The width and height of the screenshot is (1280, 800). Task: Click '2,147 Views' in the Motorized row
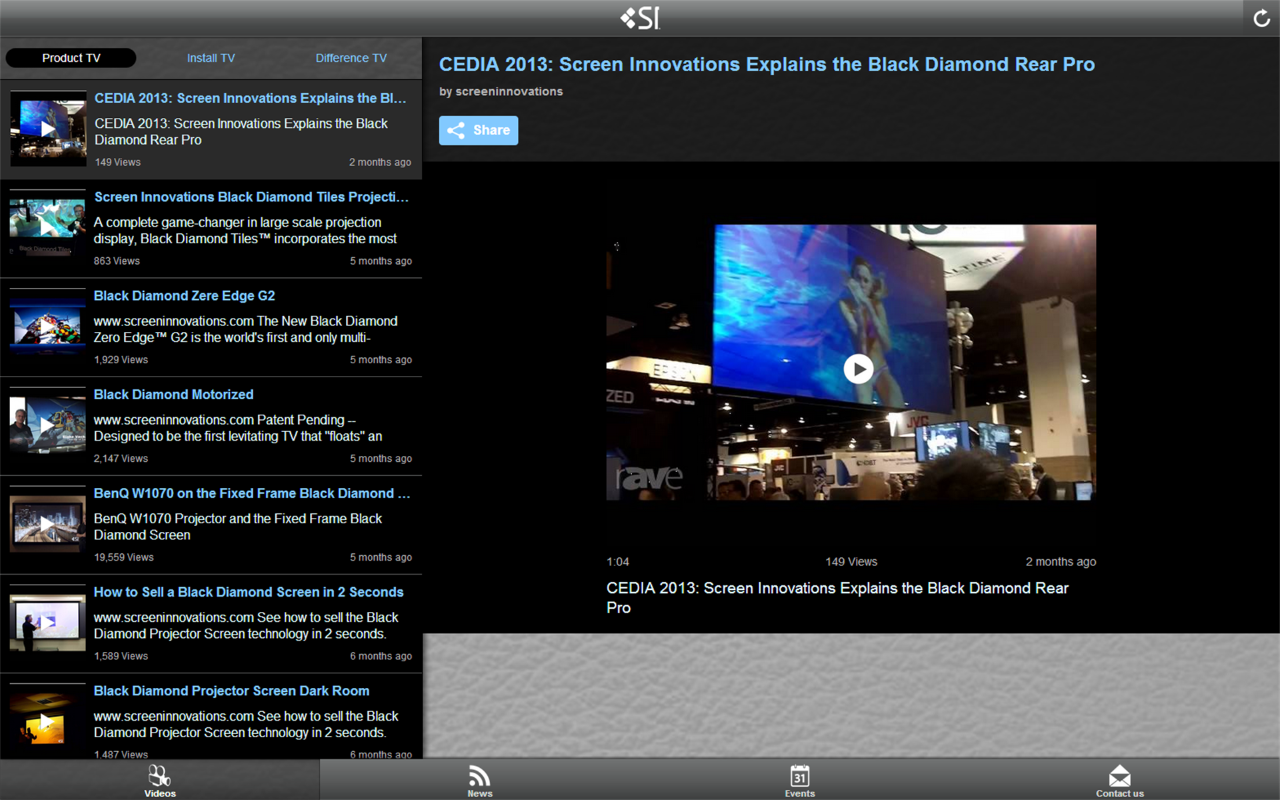pyautogui.click(x=121, y=459)
